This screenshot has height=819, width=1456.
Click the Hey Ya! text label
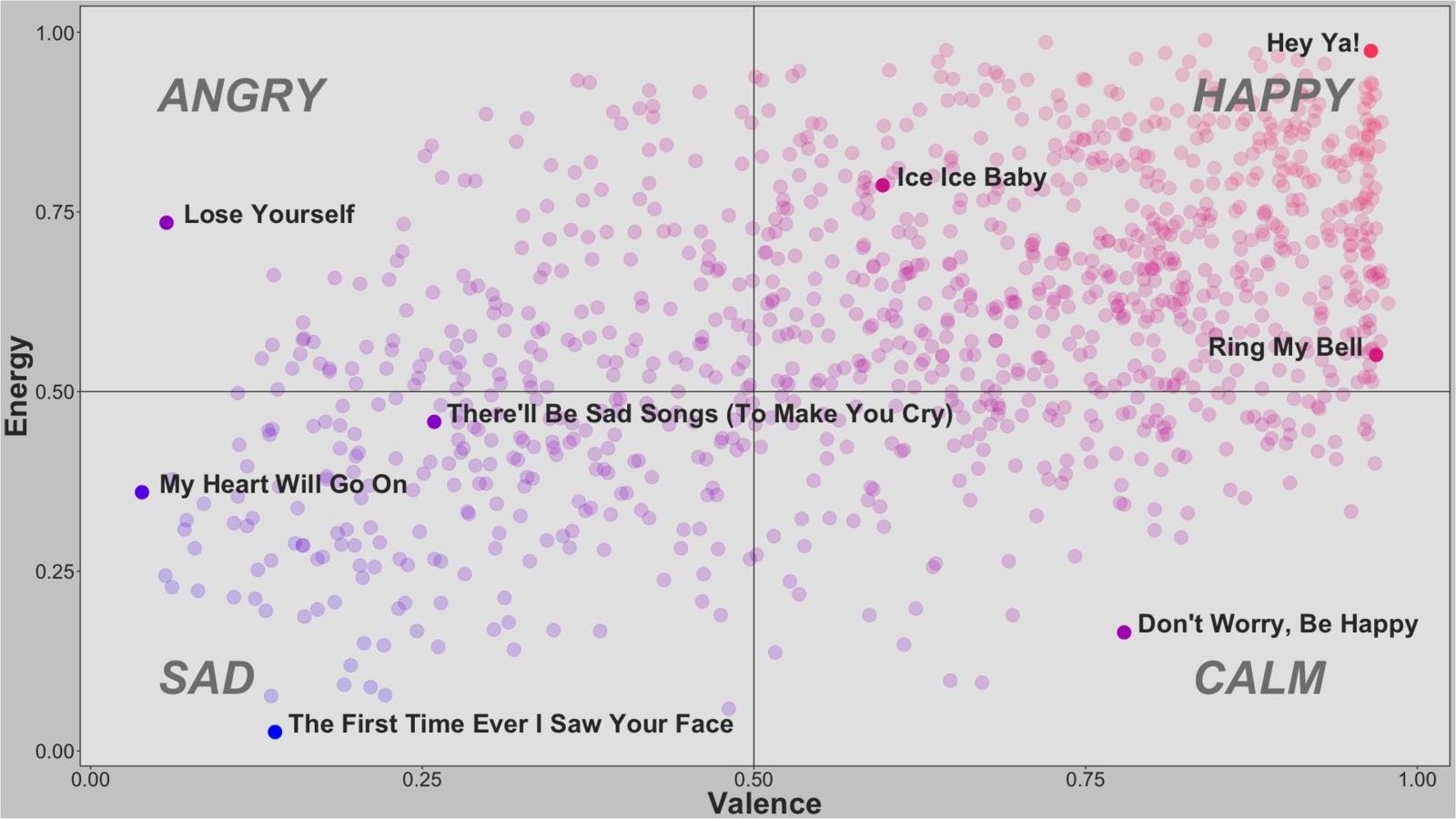[x=1313, y=44]
